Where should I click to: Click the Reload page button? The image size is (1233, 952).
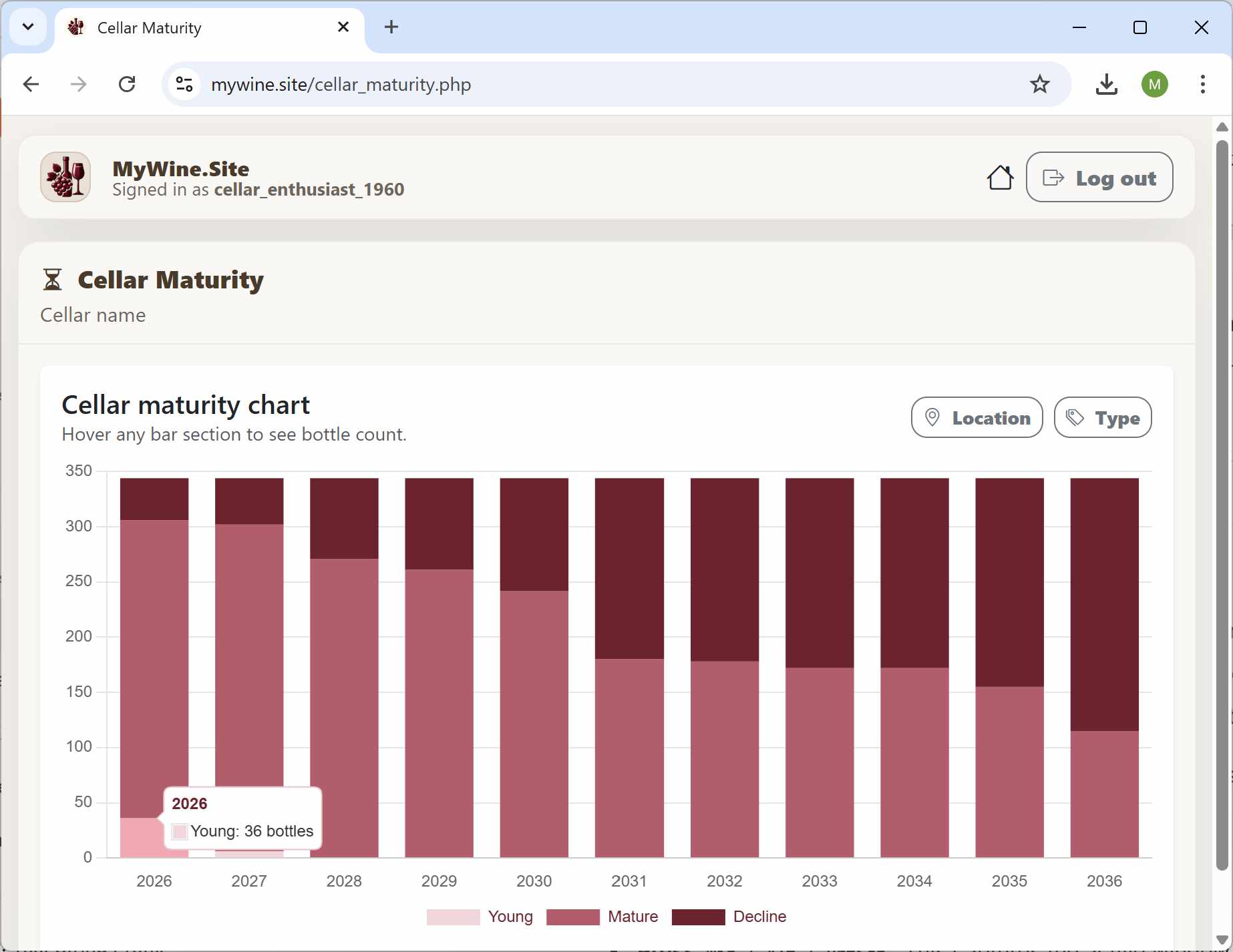(x=127, y=84)
